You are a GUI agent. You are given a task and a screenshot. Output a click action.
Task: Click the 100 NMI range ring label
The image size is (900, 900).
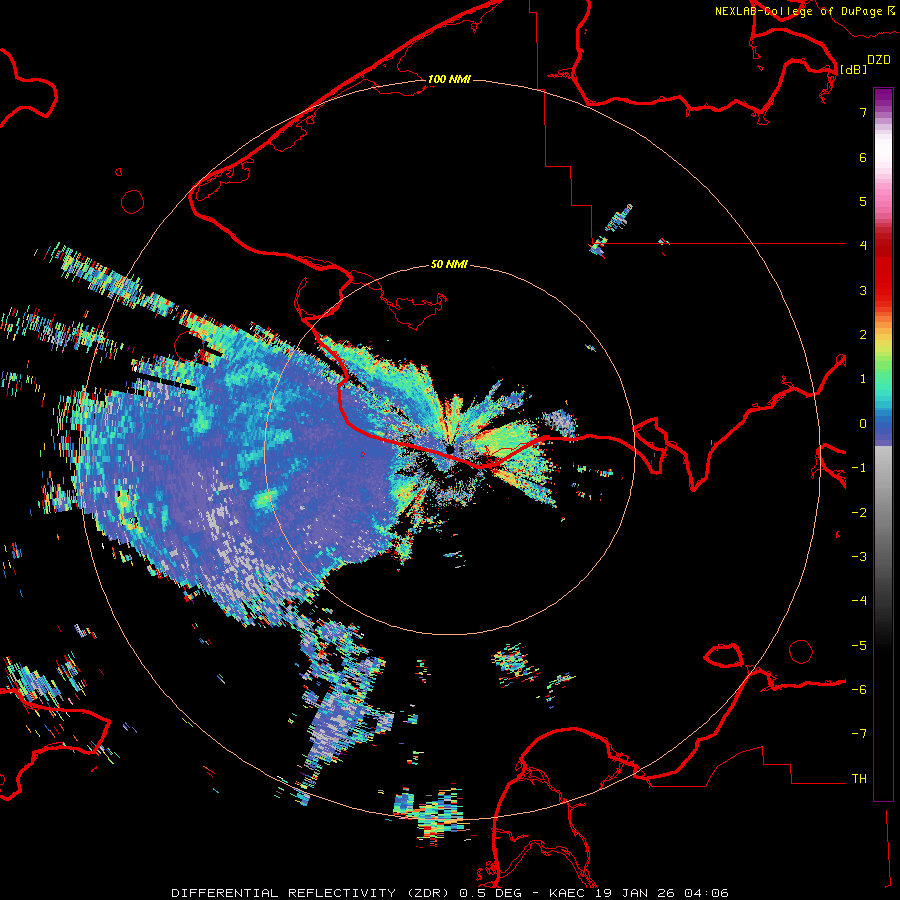click(x=449, y=79)
